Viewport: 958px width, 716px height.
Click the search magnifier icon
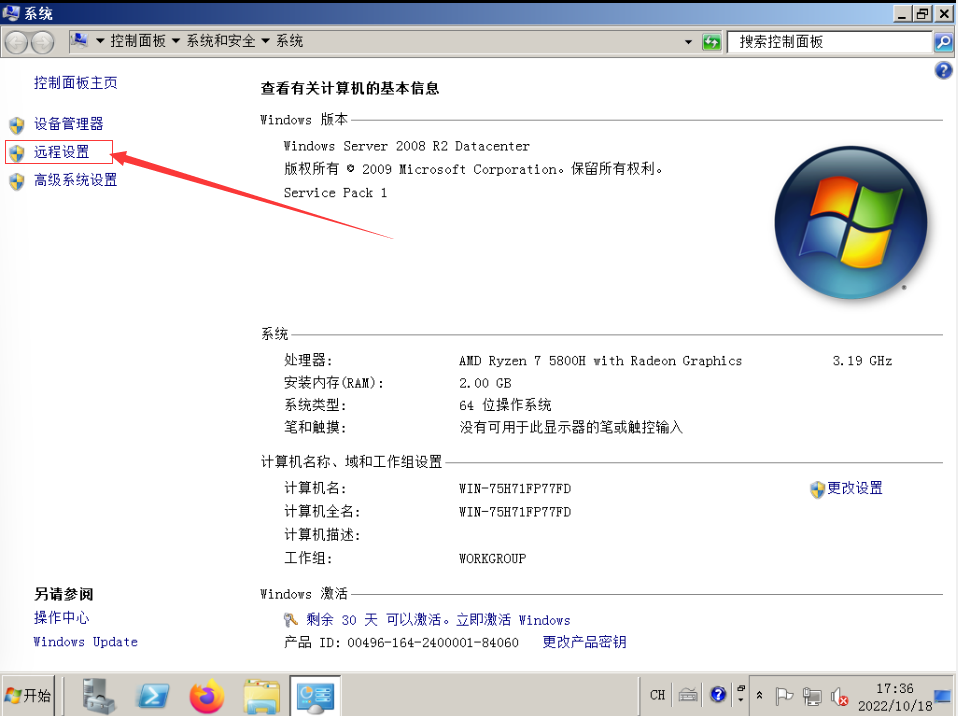pos(943,42)
